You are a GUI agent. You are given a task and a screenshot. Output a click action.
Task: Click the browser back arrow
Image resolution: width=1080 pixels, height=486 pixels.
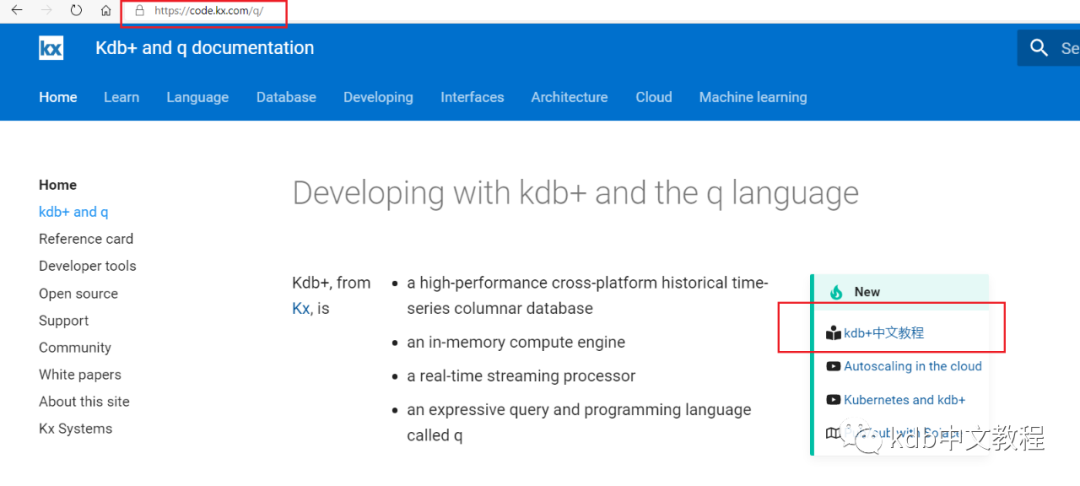(x=16, y=11)
